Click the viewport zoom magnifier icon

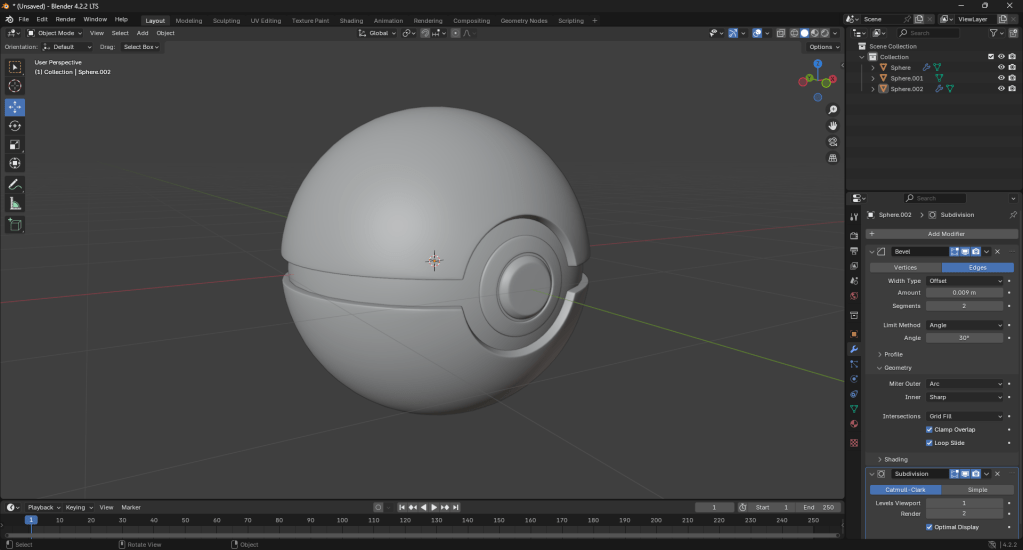tap(832, 109)
